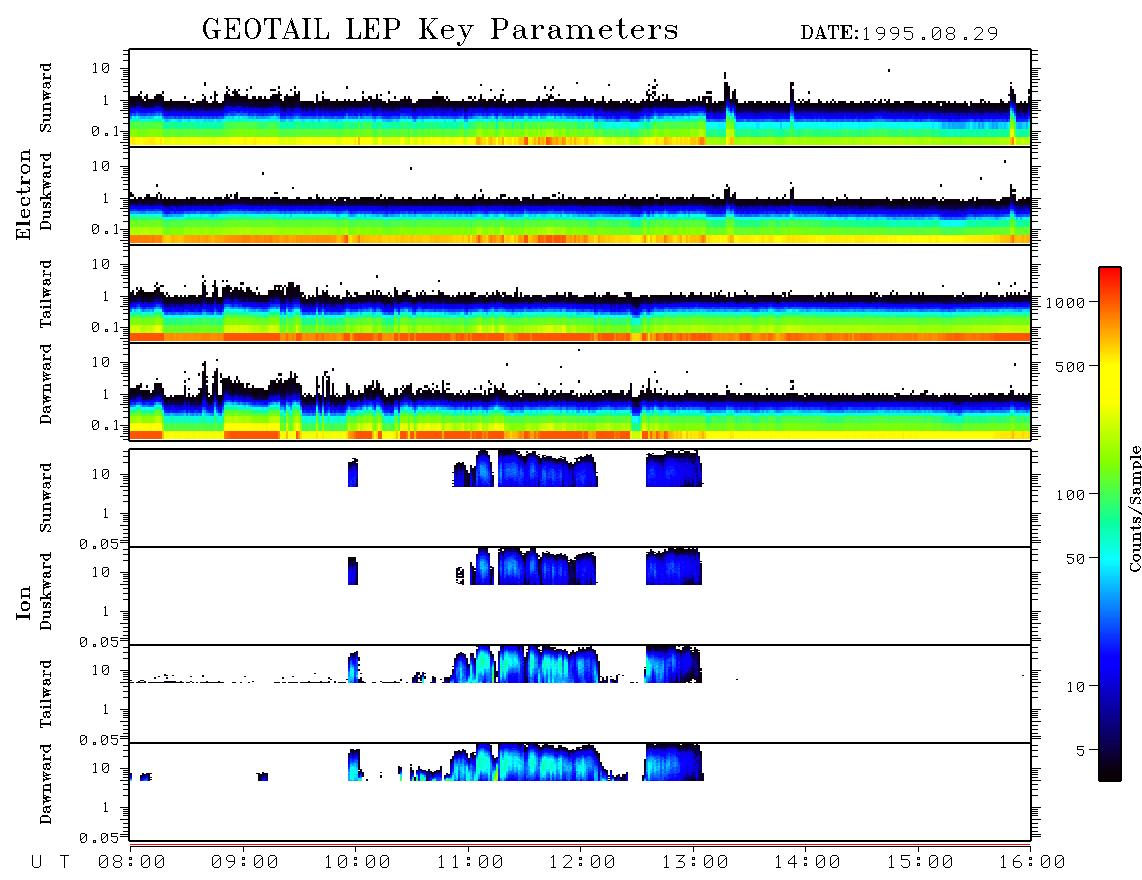Click the Electron "Duskward" panel label

click(45, 192)
